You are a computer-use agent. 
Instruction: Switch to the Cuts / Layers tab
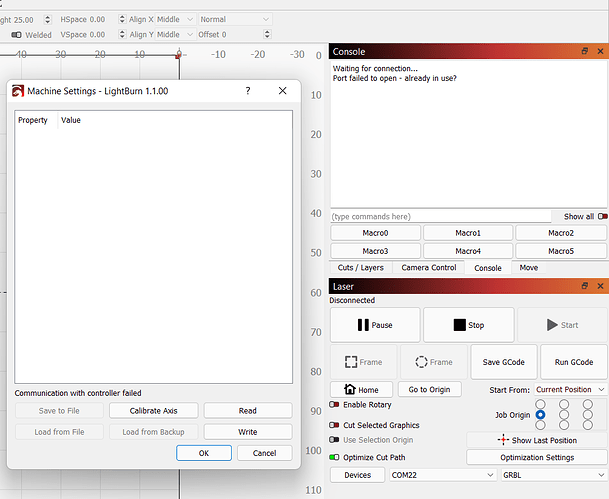coord(360,268)
